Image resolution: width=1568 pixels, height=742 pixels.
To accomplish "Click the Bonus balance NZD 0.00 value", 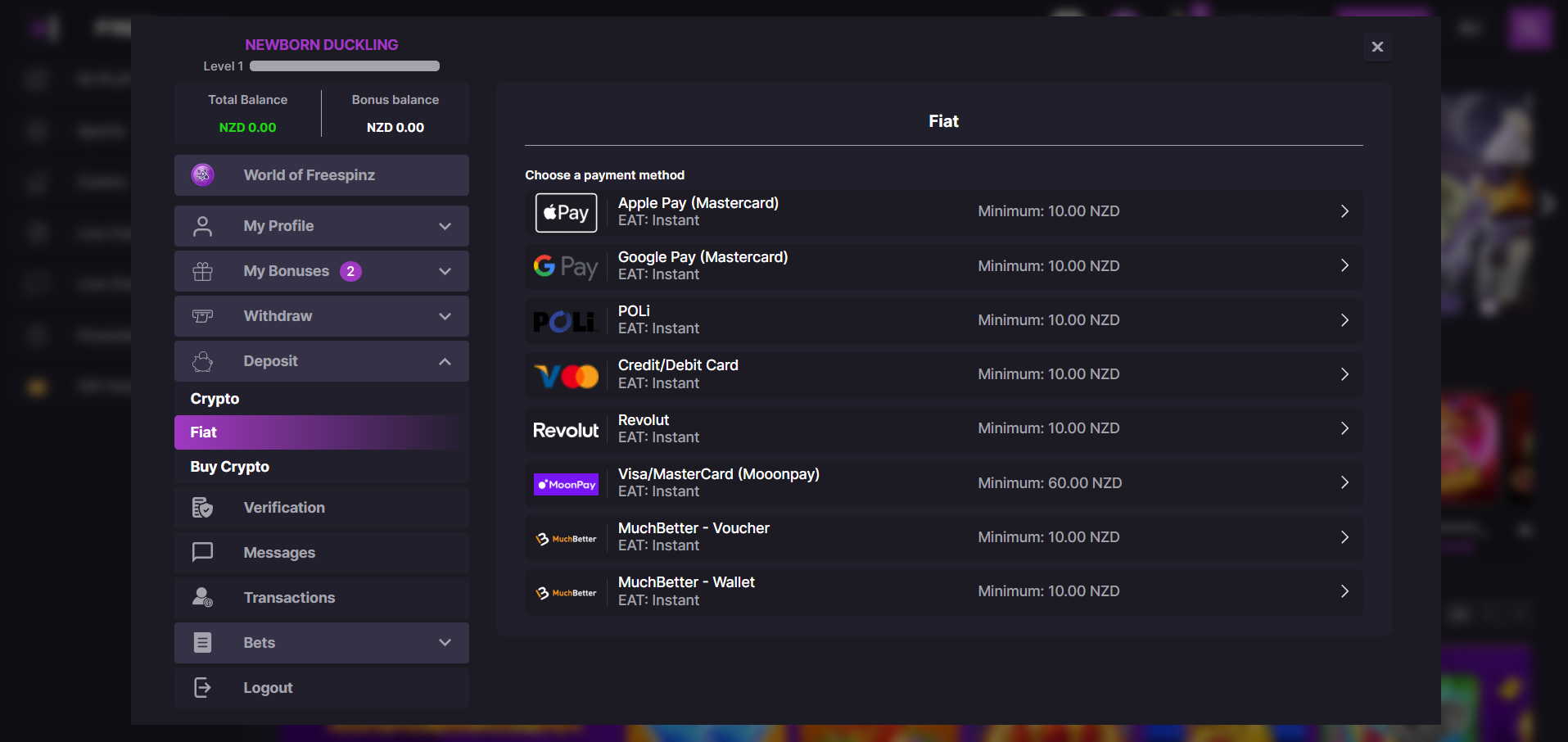I will tap(395, 128).
